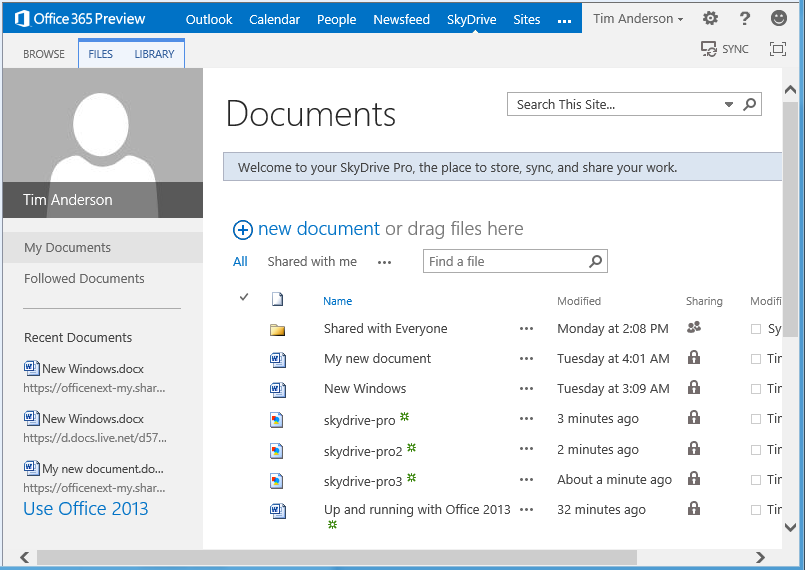Open ellipsis menu for skydrive-pro

(x=526, y=419)
